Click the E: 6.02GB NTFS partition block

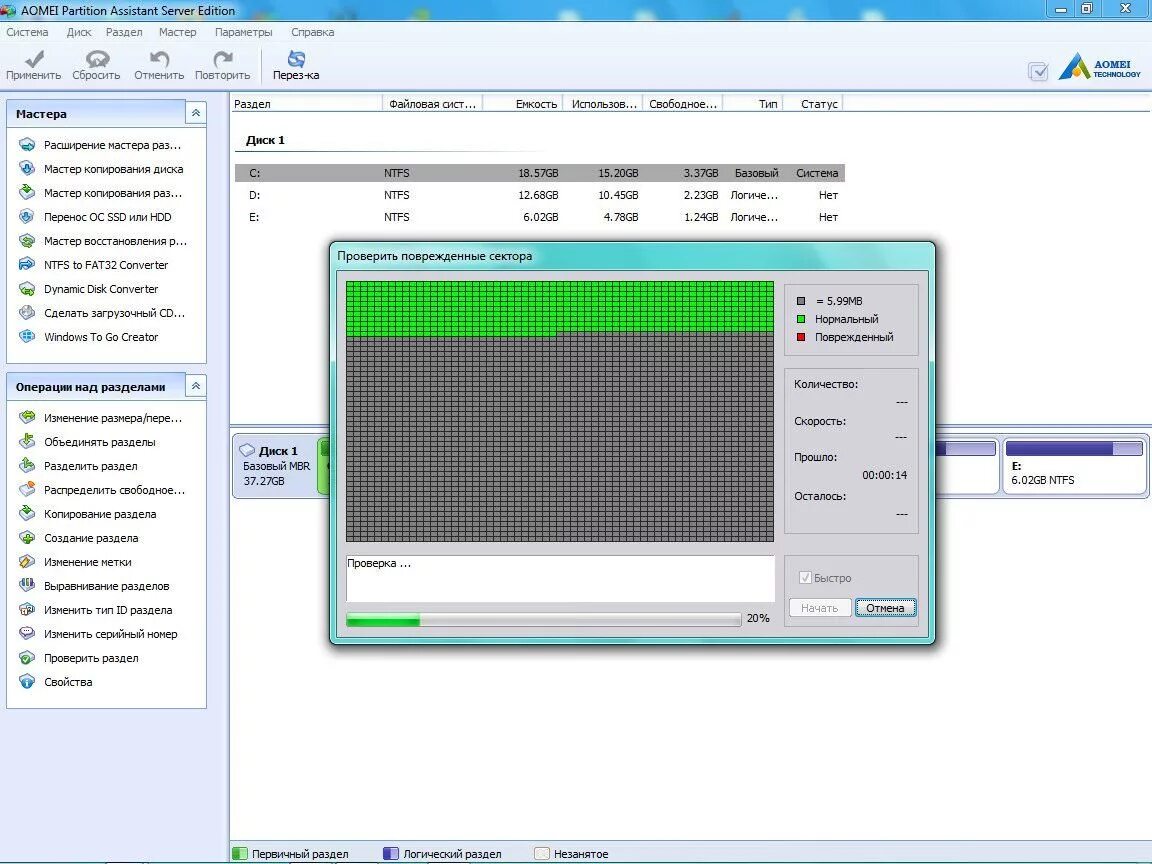(x=1074, y=466)
